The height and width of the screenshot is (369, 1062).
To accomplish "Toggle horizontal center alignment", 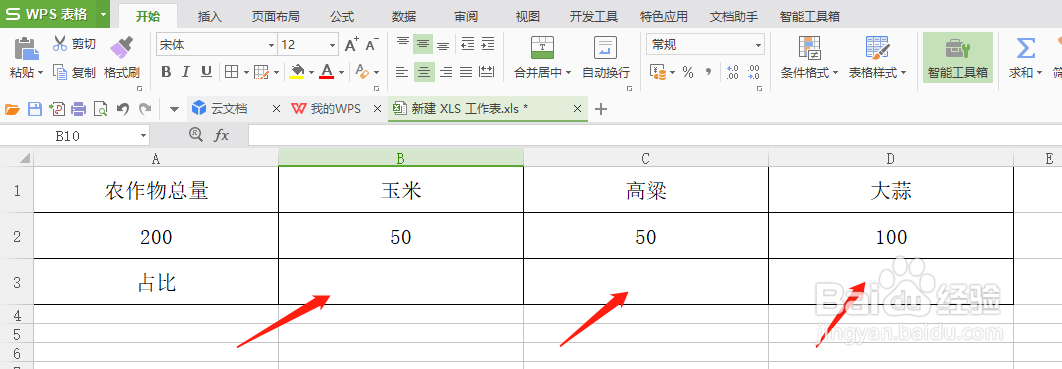I will 424,72.
